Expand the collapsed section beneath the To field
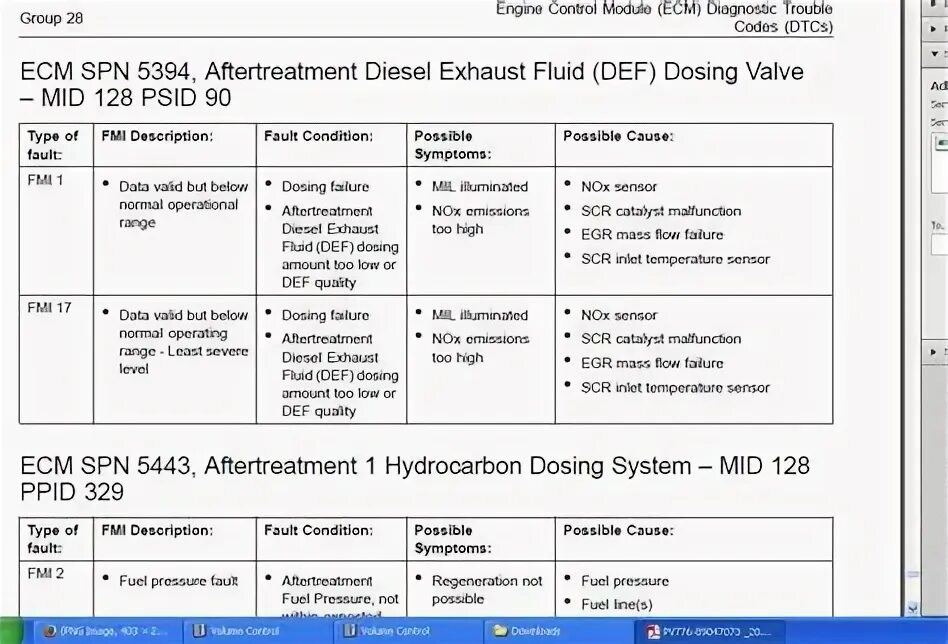 935,351
